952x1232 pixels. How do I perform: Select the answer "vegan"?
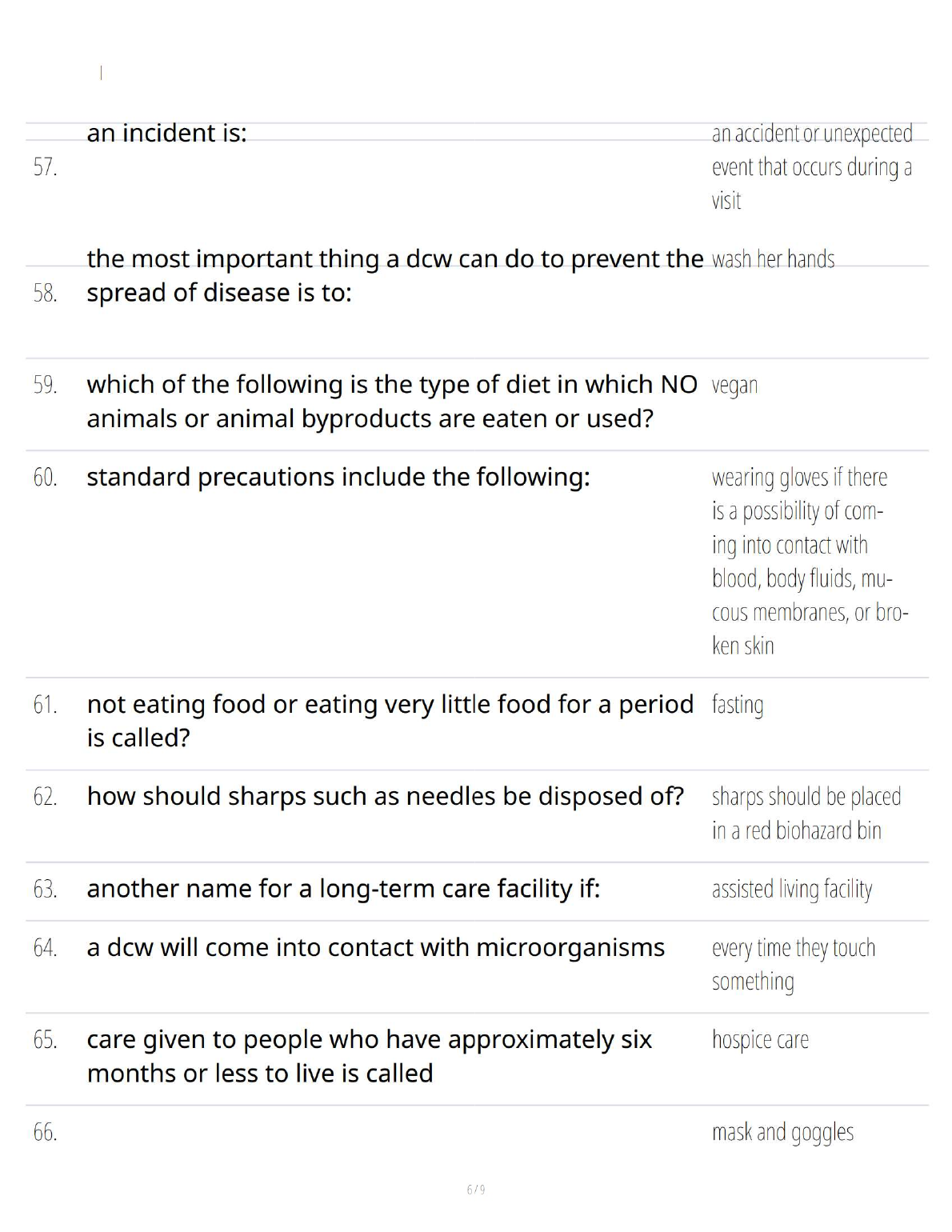click(x=734, y=385)
